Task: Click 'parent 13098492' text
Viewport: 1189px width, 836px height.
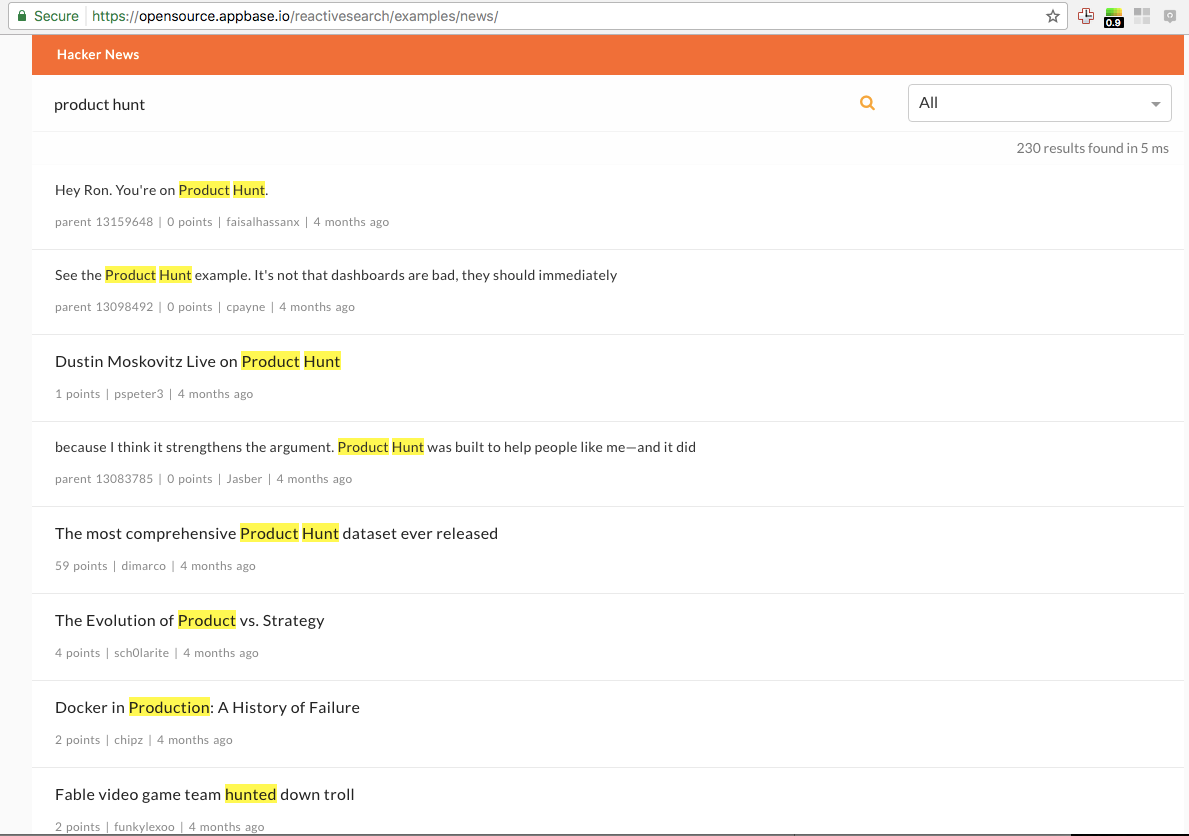Action: point(104,306)
